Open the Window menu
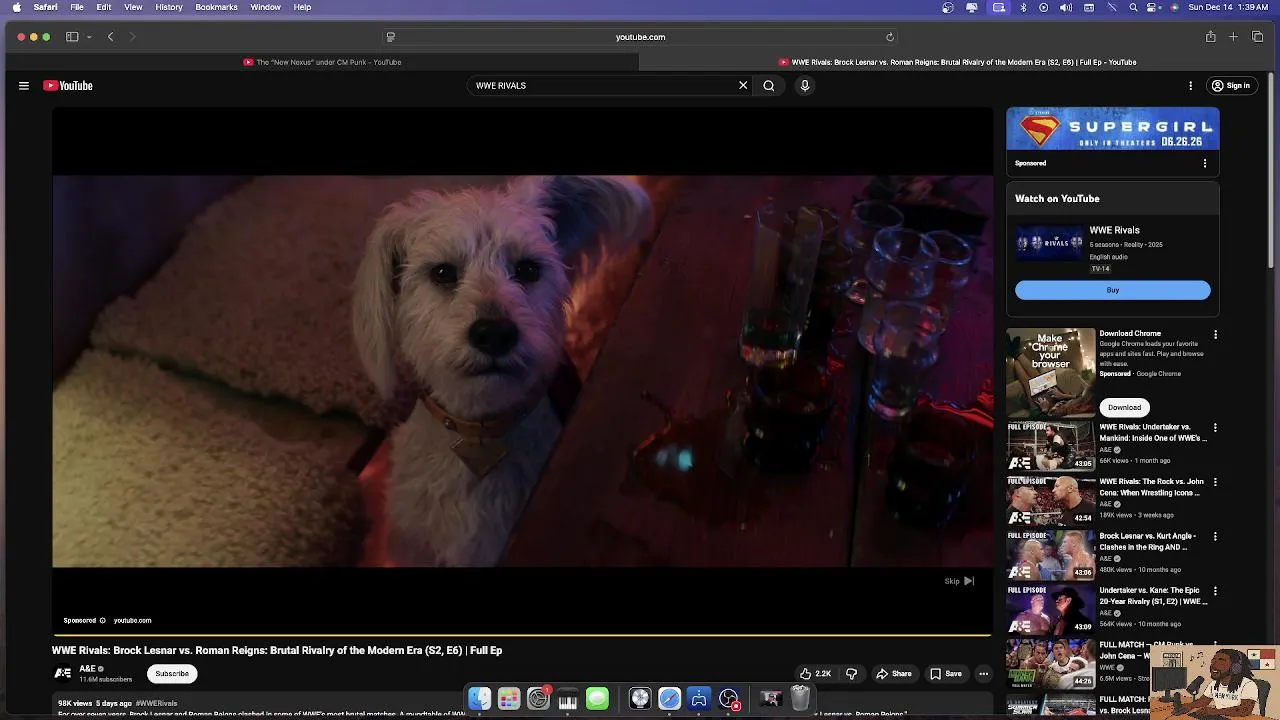Image resolution: width=1280 pixels, height=720 pixels. [x=265, y=7]
